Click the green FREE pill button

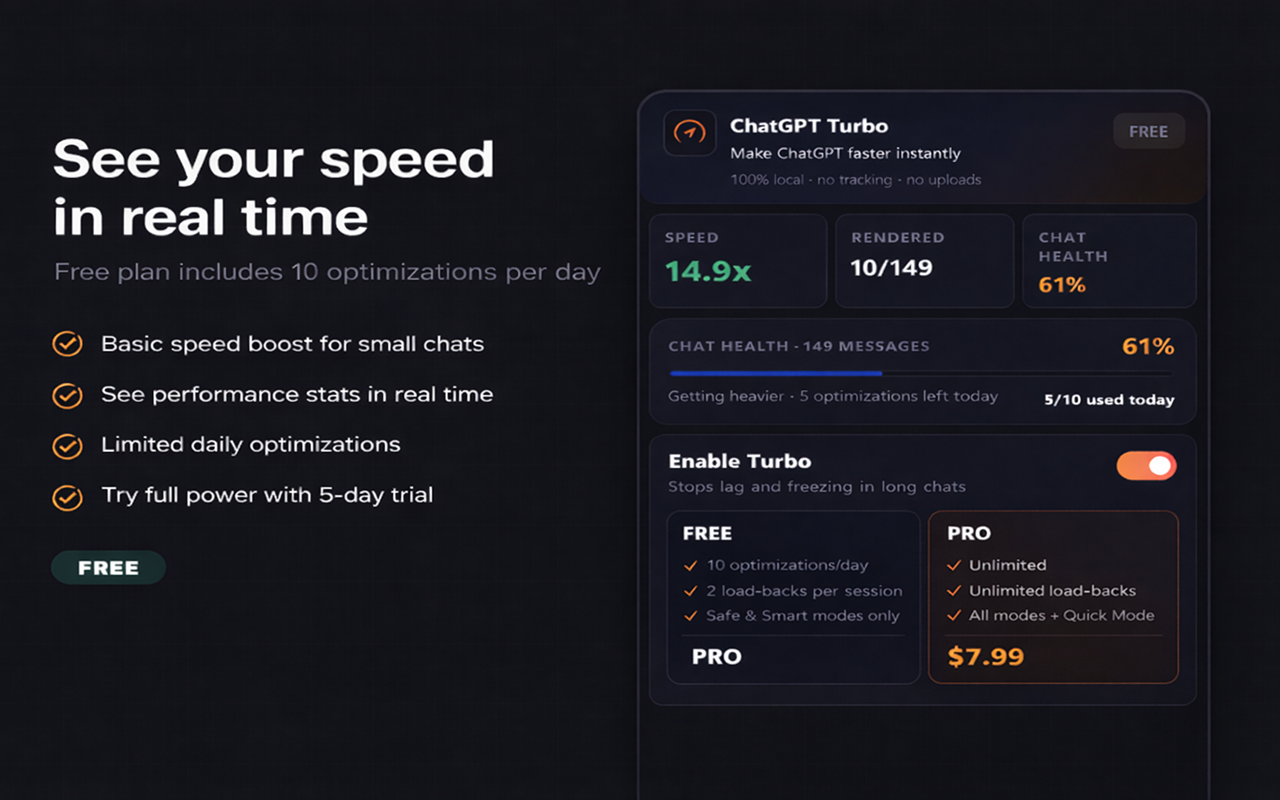[x=108, y=568]
